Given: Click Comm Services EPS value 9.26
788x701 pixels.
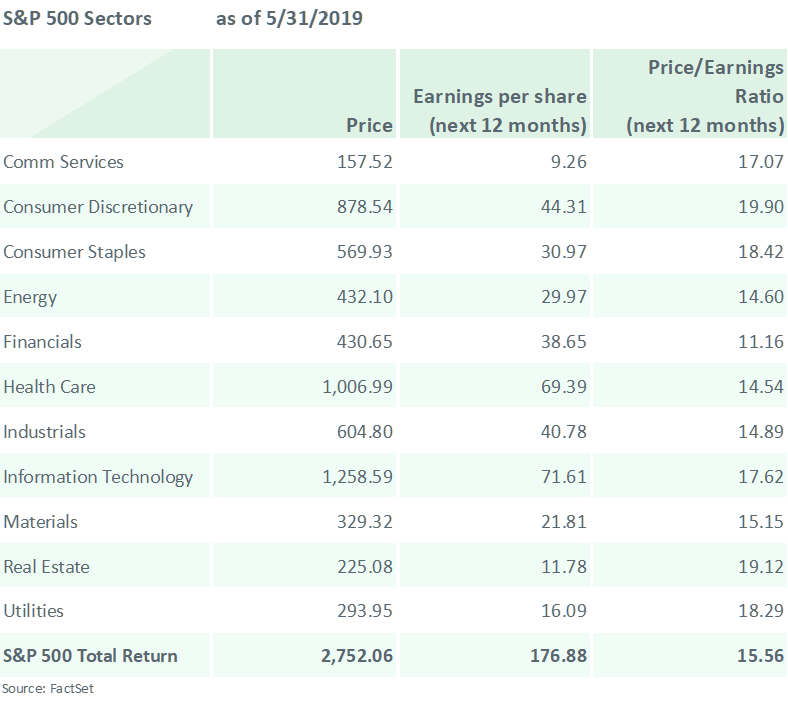Looking at the screenshot, I should (x=568, y=162).
